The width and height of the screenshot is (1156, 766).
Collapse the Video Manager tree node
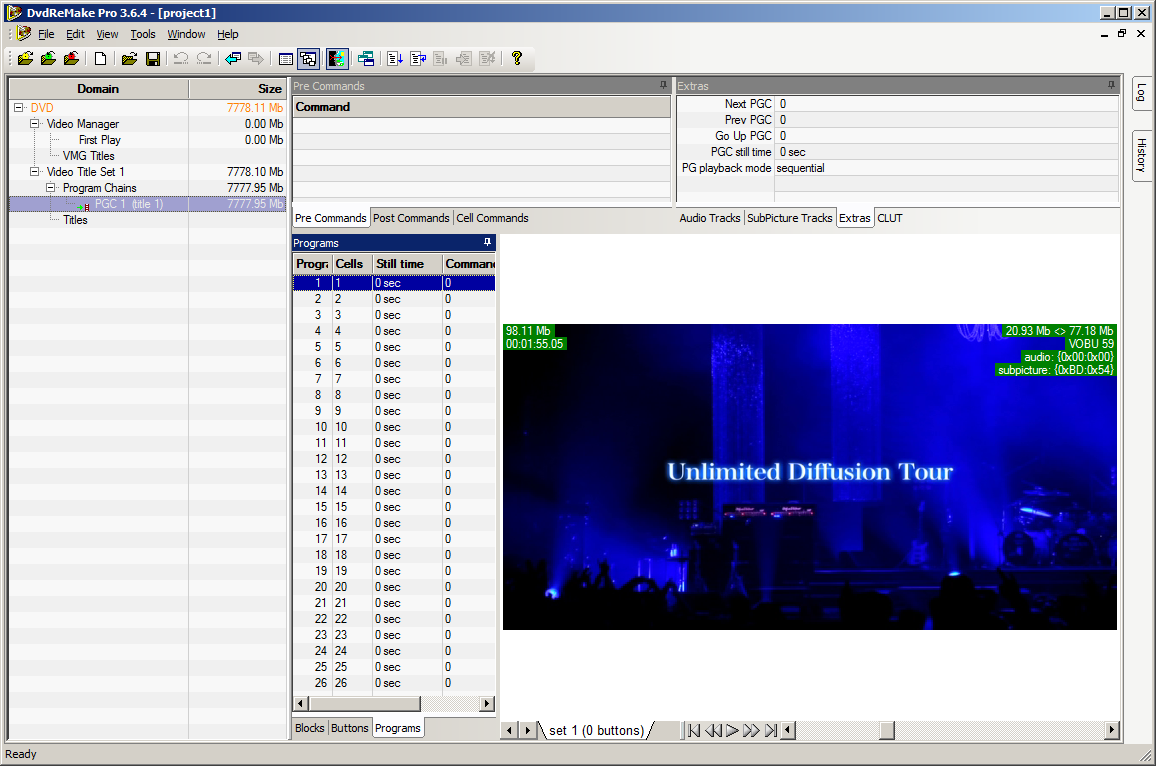pos(35,124)
